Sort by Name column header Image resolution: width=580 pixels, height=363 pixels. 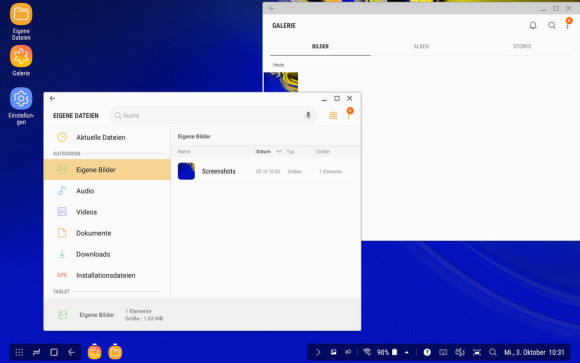pyautogui.click(x=184, y=151)
